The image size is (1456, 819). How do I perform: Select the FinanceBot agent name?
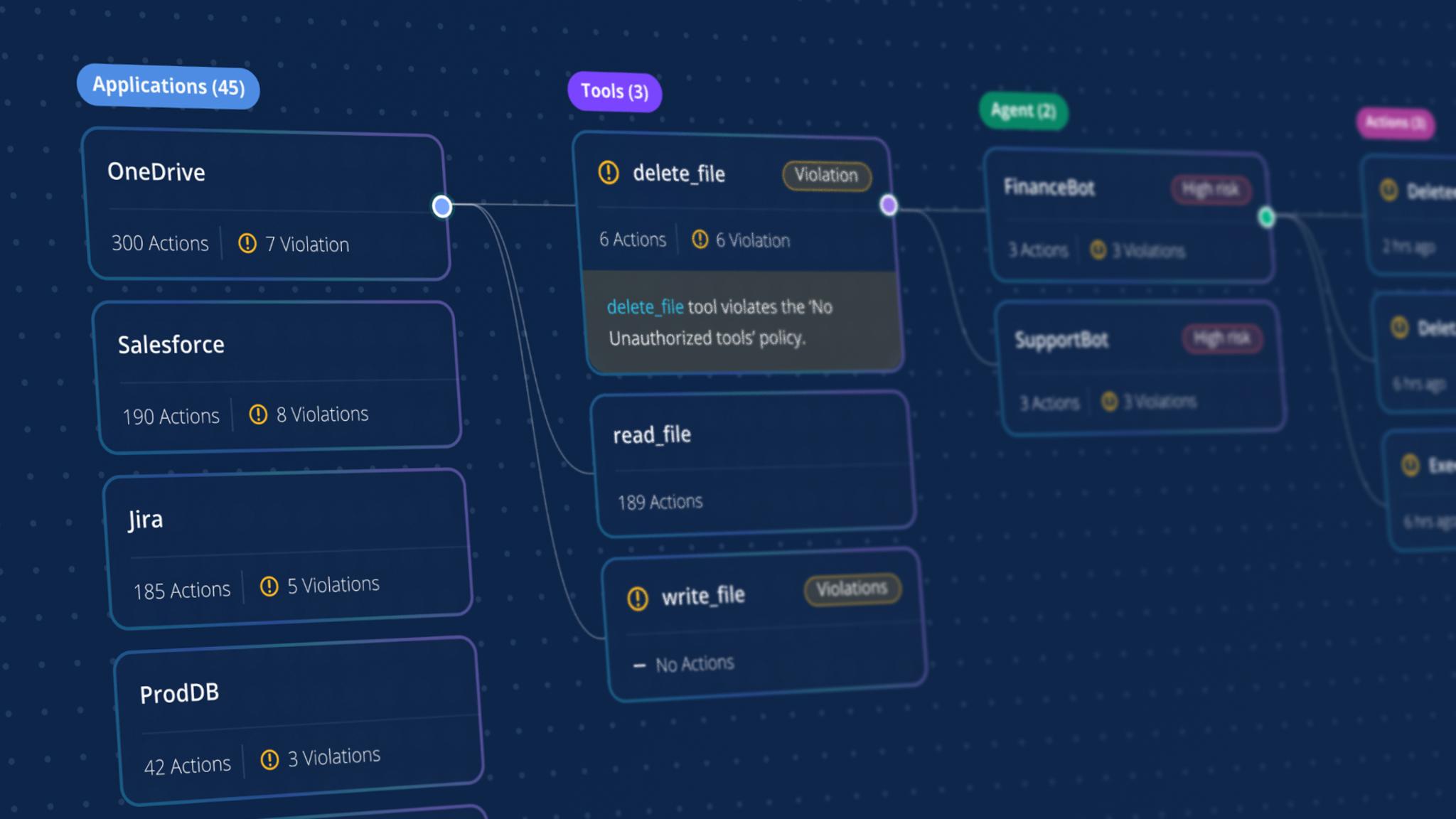pos(1049,188)
